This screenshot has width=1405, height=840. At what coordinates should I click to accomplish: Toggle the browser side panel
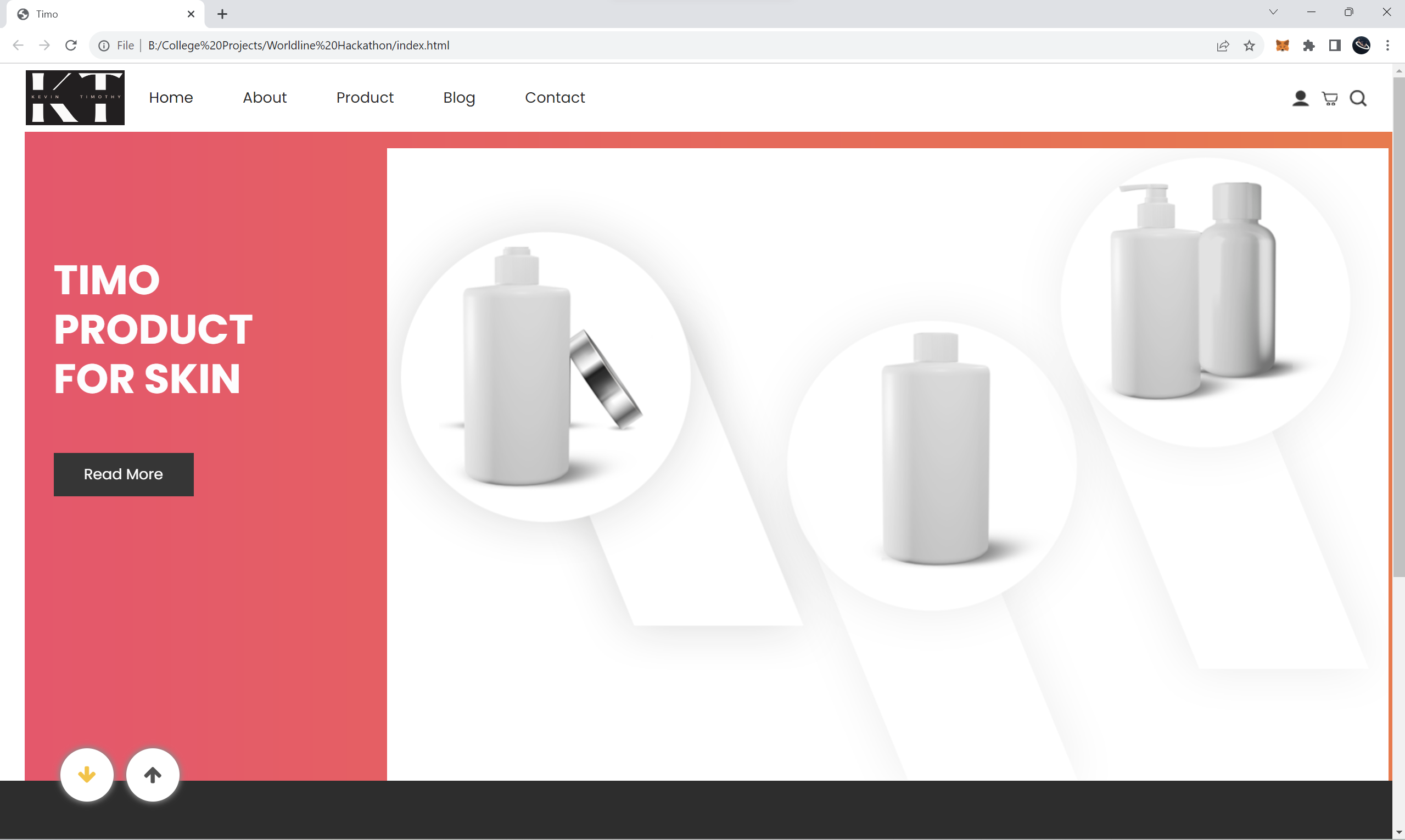[1335, 45]
